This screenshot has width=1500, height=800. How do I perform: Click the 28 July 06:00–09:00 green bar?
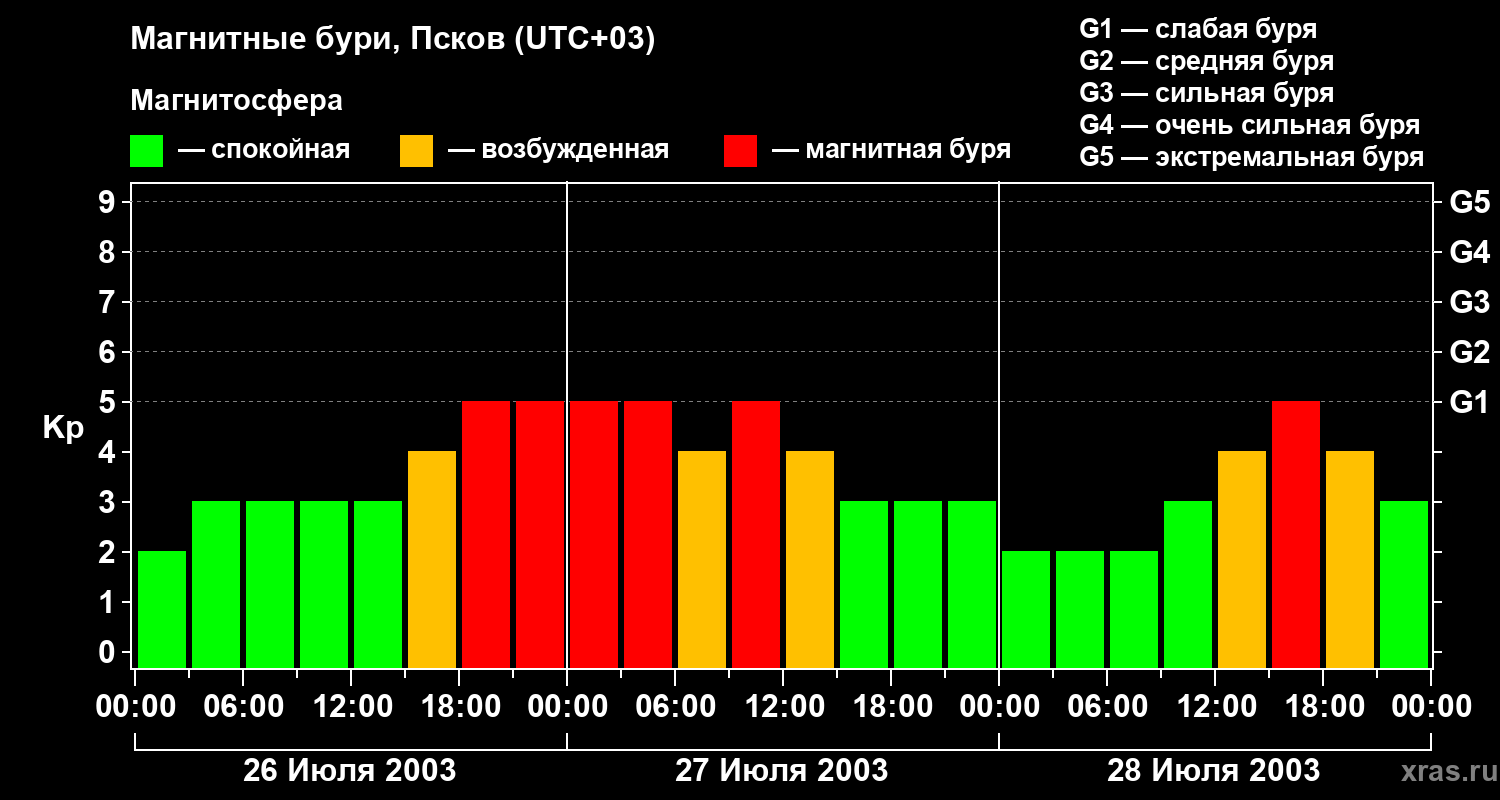pos(1134,609)
